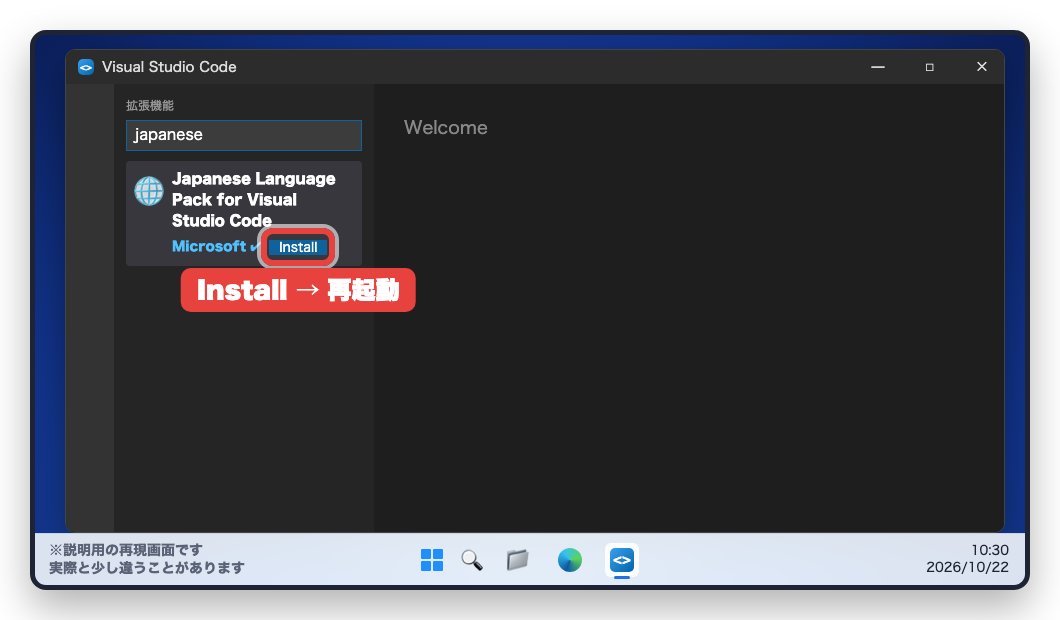Image resolution: width=1060 pixels, height=620 pixels.
Task: Maximize the Visual Studio Code window
Action: coord(930,67)
